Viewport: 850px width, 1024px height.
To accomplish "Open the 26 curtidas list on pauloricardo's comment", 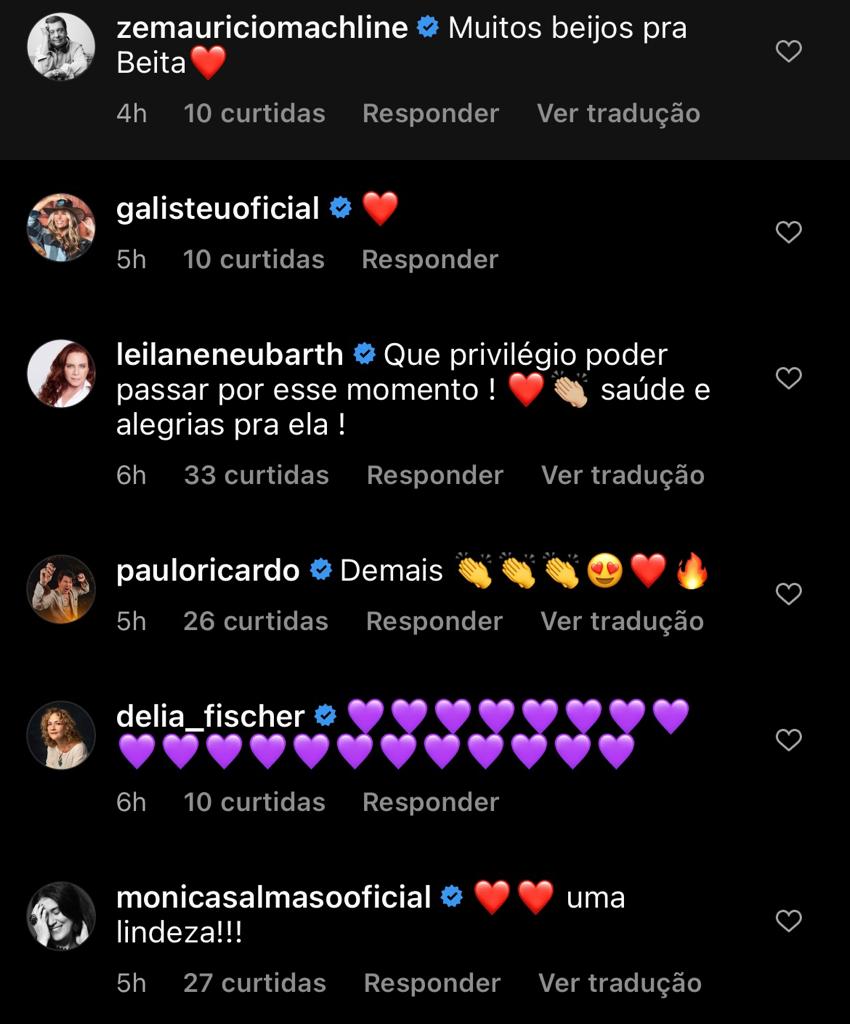I will click(x=255, y=621).
